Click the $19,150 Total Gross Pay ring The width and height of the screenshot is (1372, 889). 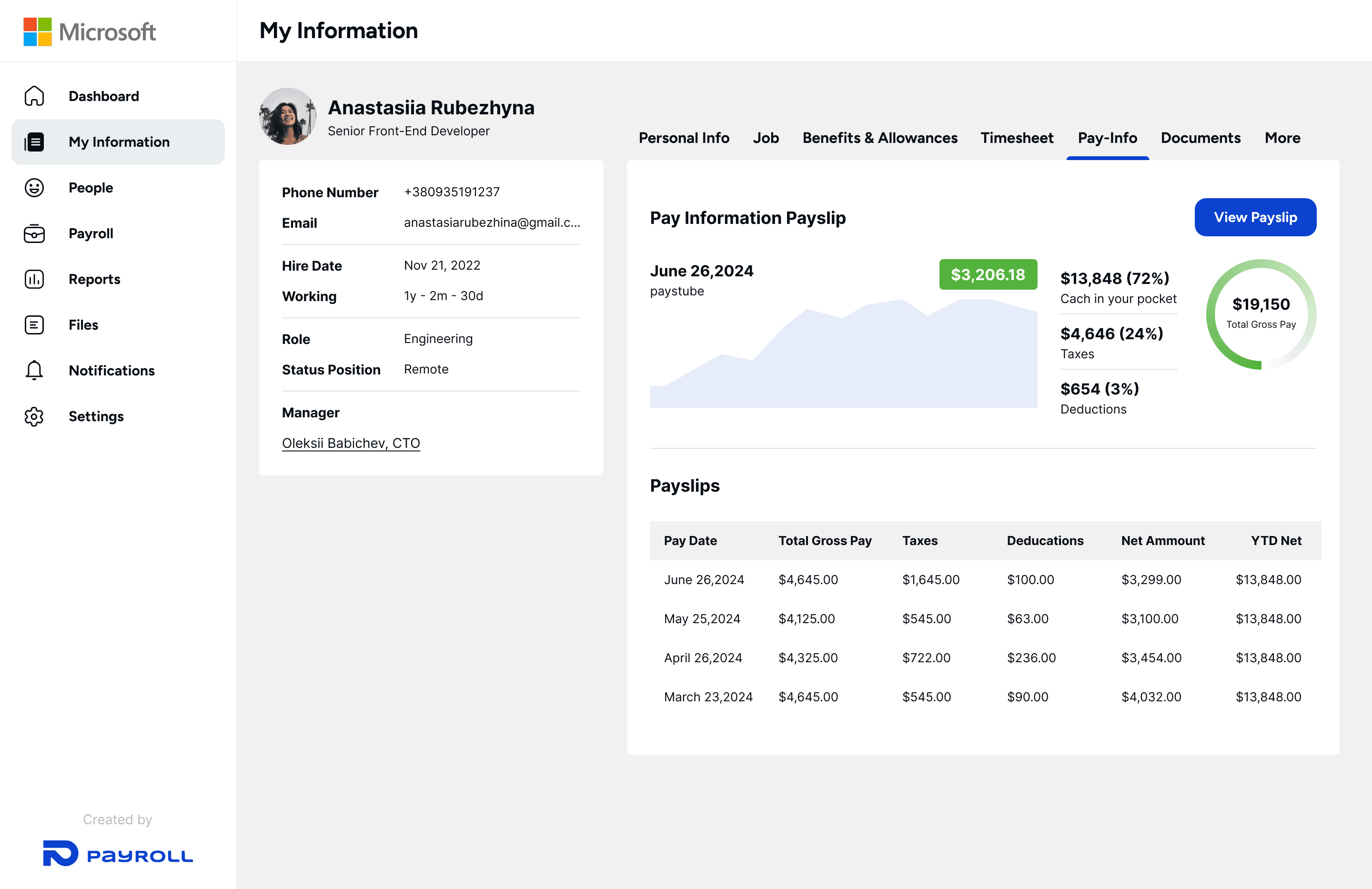point(1260,313)
